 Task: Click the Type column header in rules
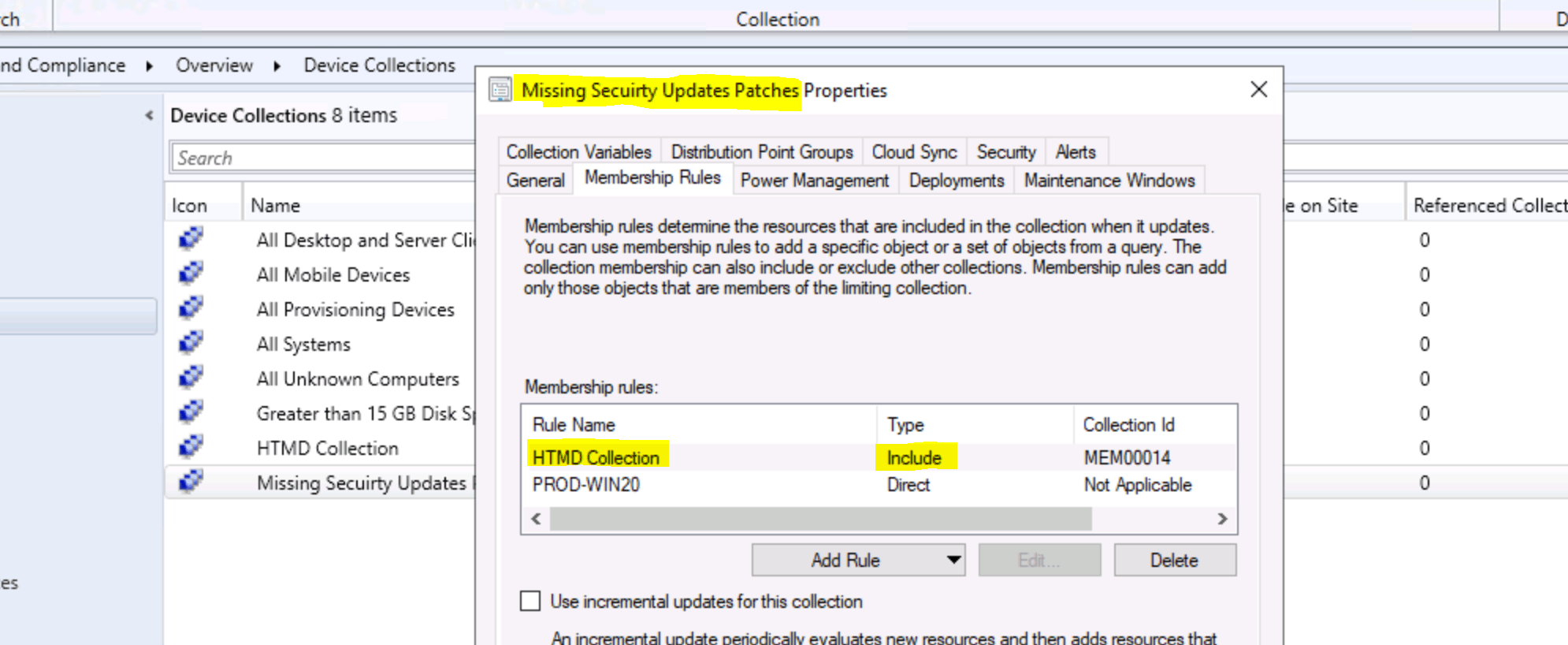click(x=975, y=424)
